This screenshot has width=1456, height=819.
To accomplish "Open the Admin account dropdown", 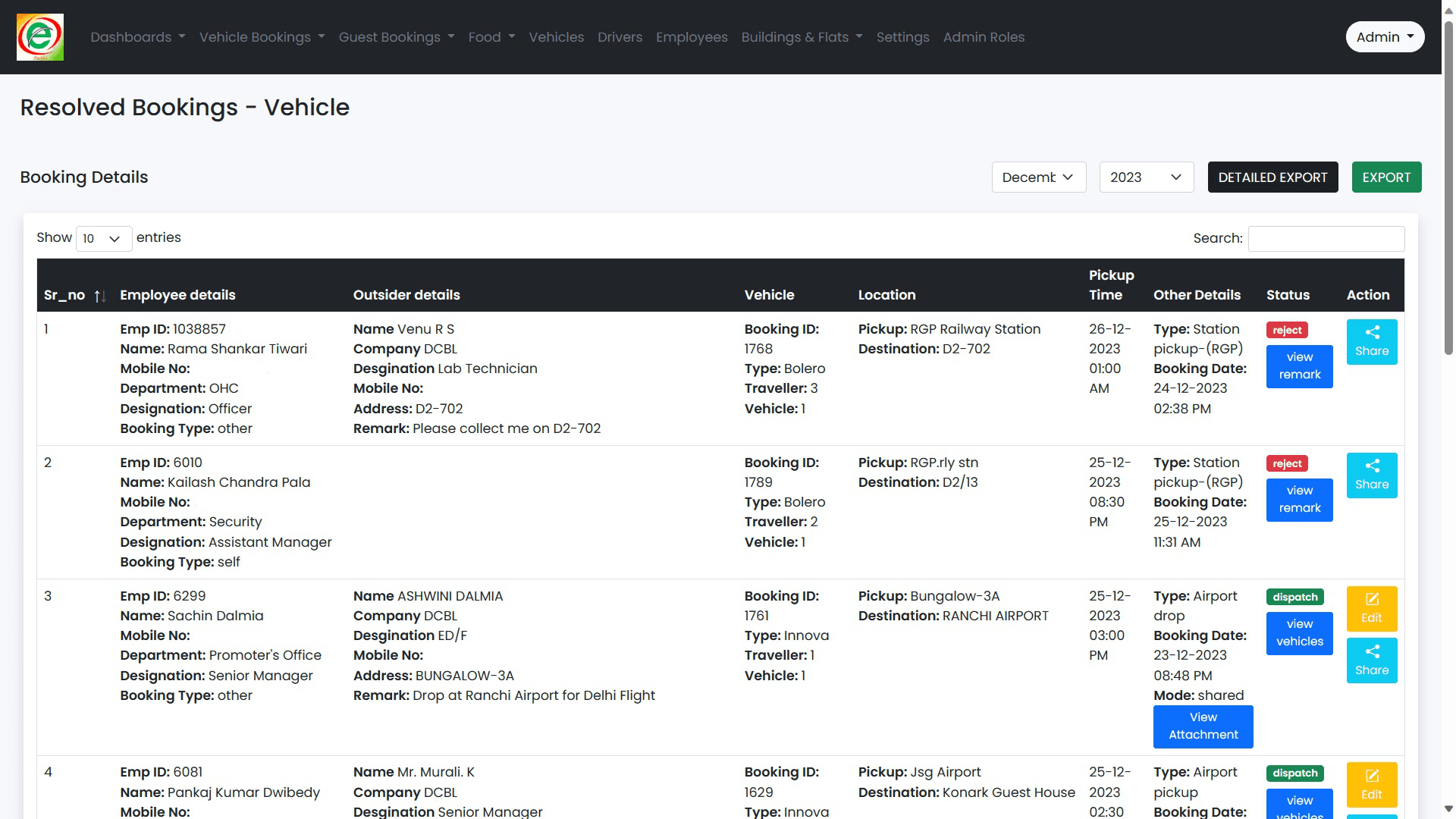I will point(1385,36).
